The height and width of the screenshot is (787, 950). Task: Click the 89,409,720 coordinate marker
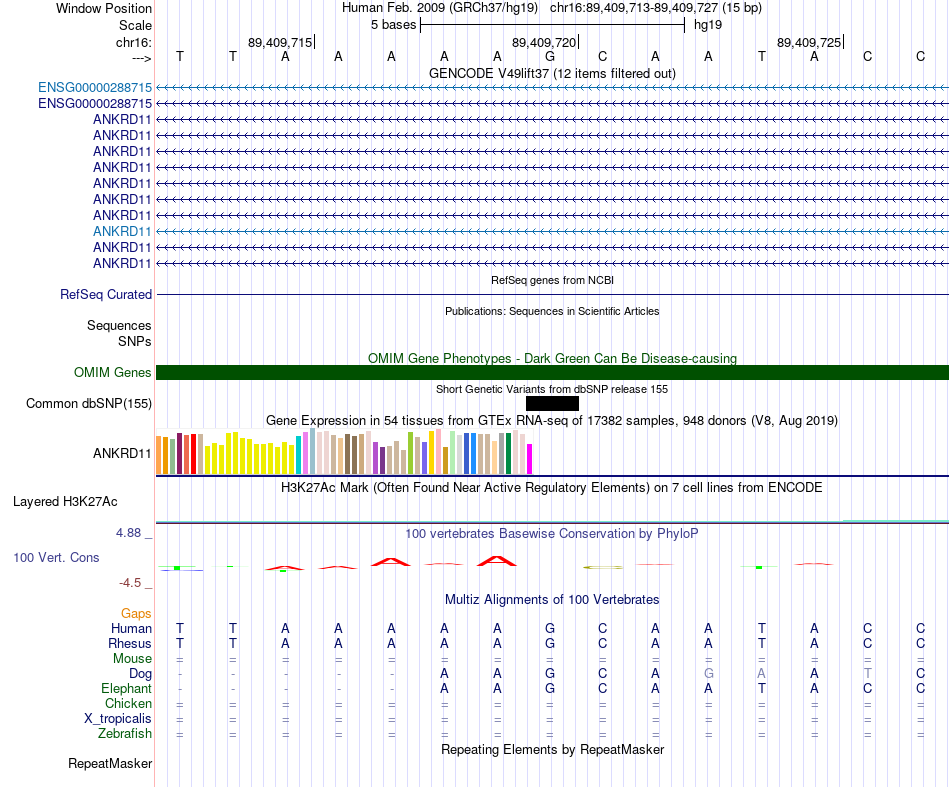point(544,42)
